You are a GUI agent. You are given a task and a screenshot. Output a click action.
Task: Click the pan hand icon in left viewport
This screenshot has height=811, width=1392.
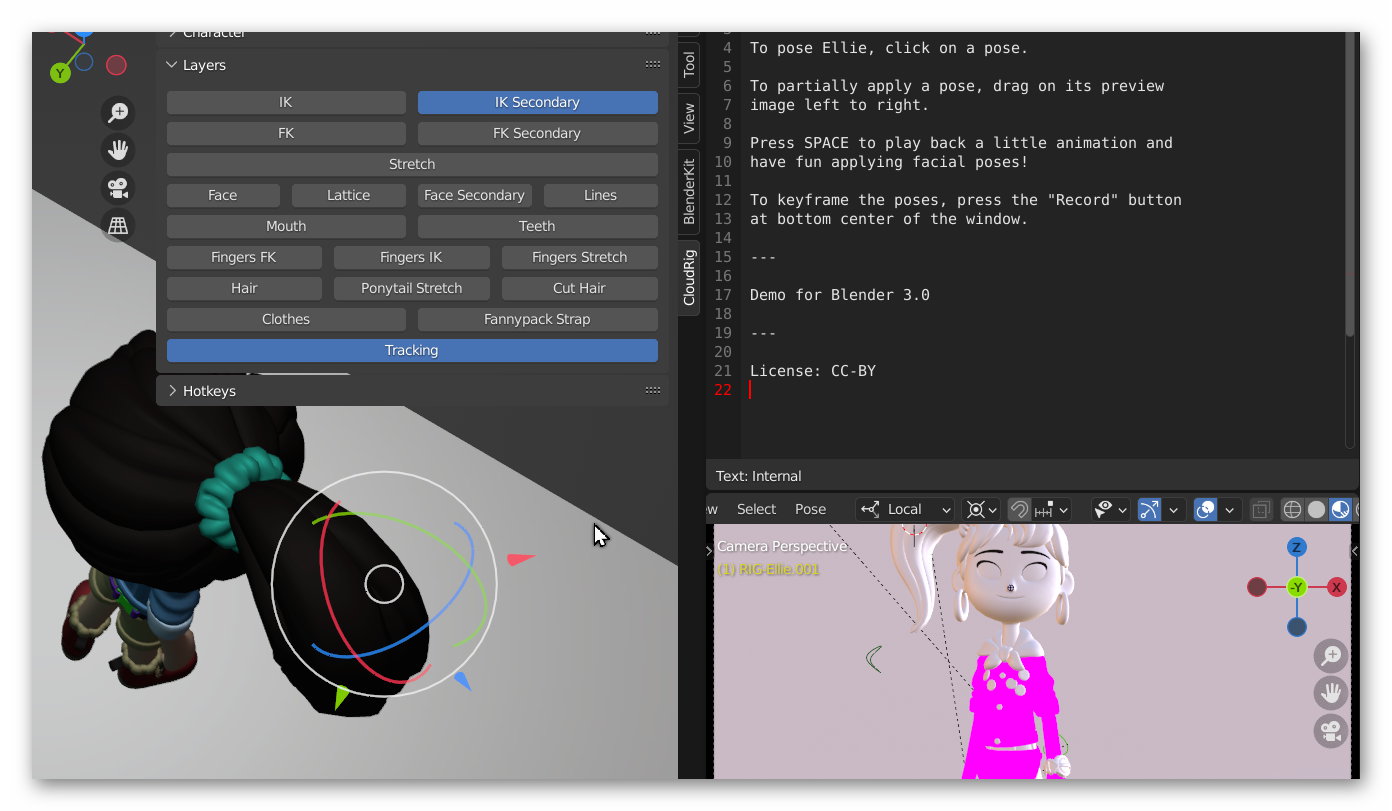[118, 150]
